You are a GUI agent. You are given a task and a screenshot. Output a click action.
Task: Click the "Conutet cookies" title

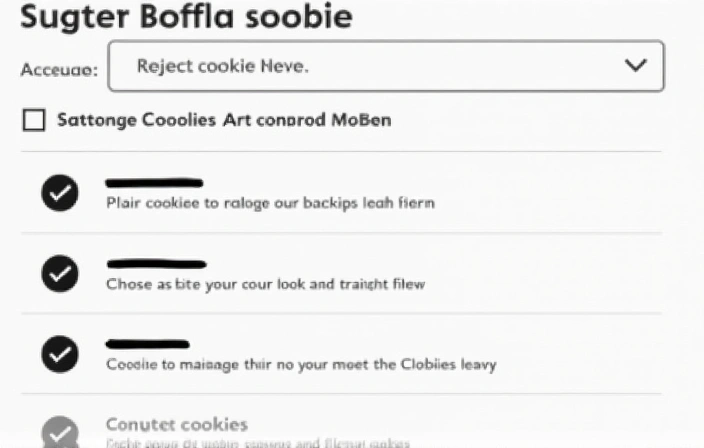pyautogui.click(x=176, y=424)
